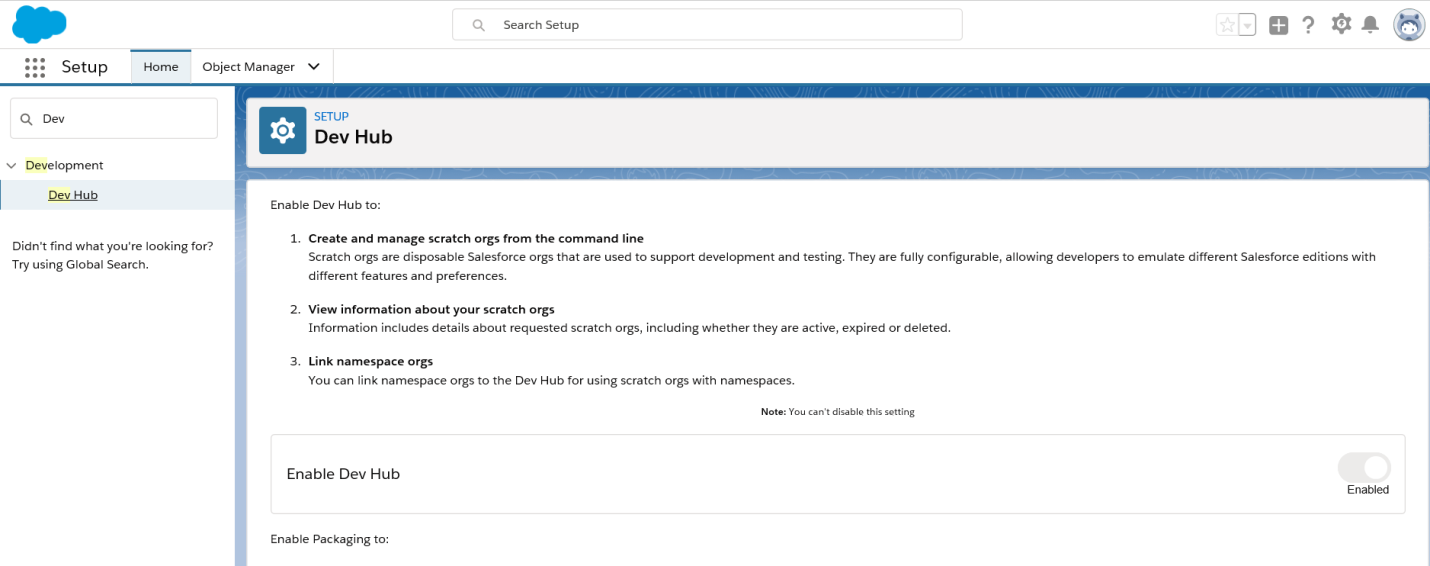The height and width of the screenshot is (566, 1430).
Task: Click 'Create and manage scratch orgs' heading
Action: 476,239
